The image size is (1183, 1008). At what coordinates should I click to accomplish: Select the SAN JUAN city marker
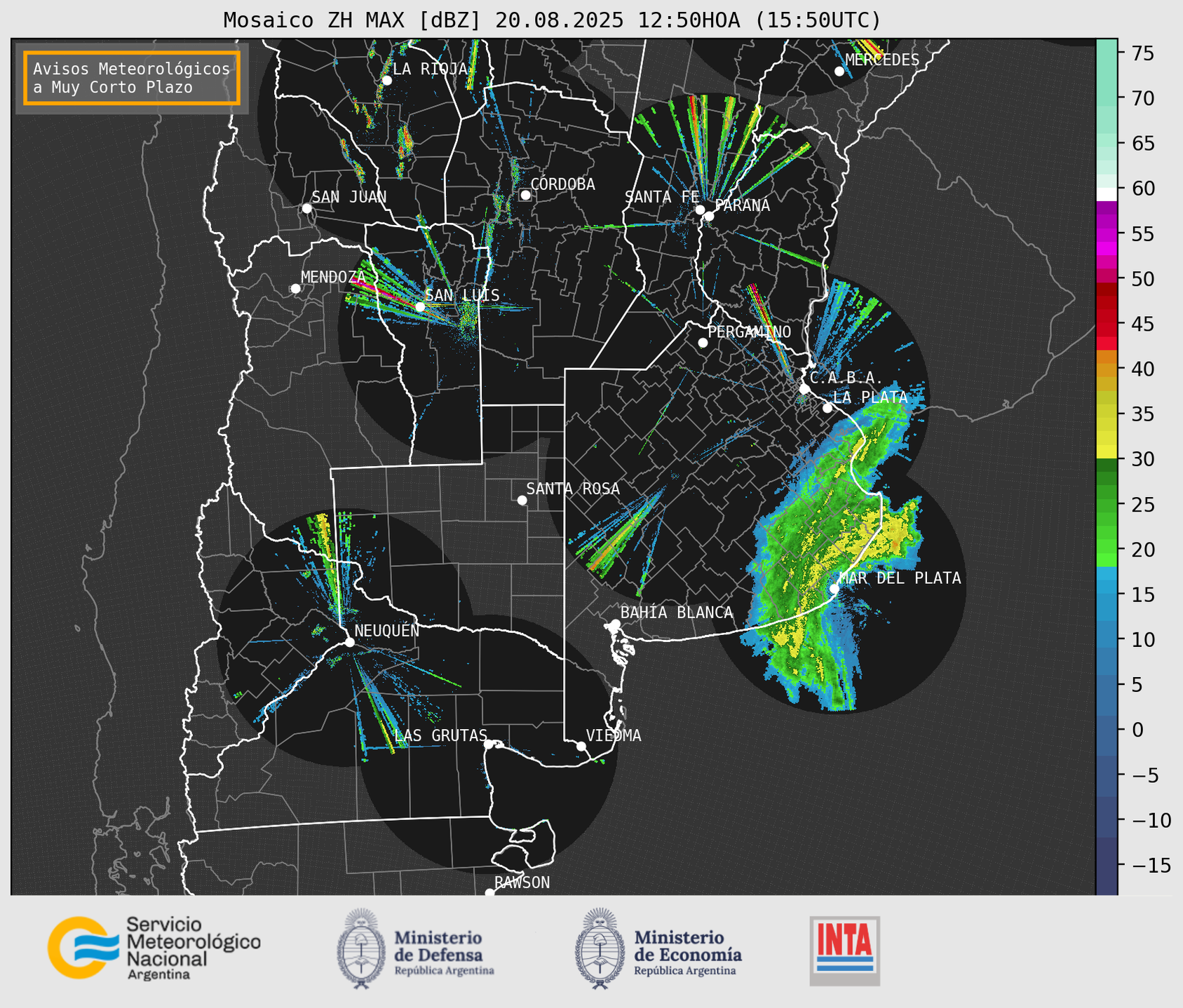pos(306,208)
